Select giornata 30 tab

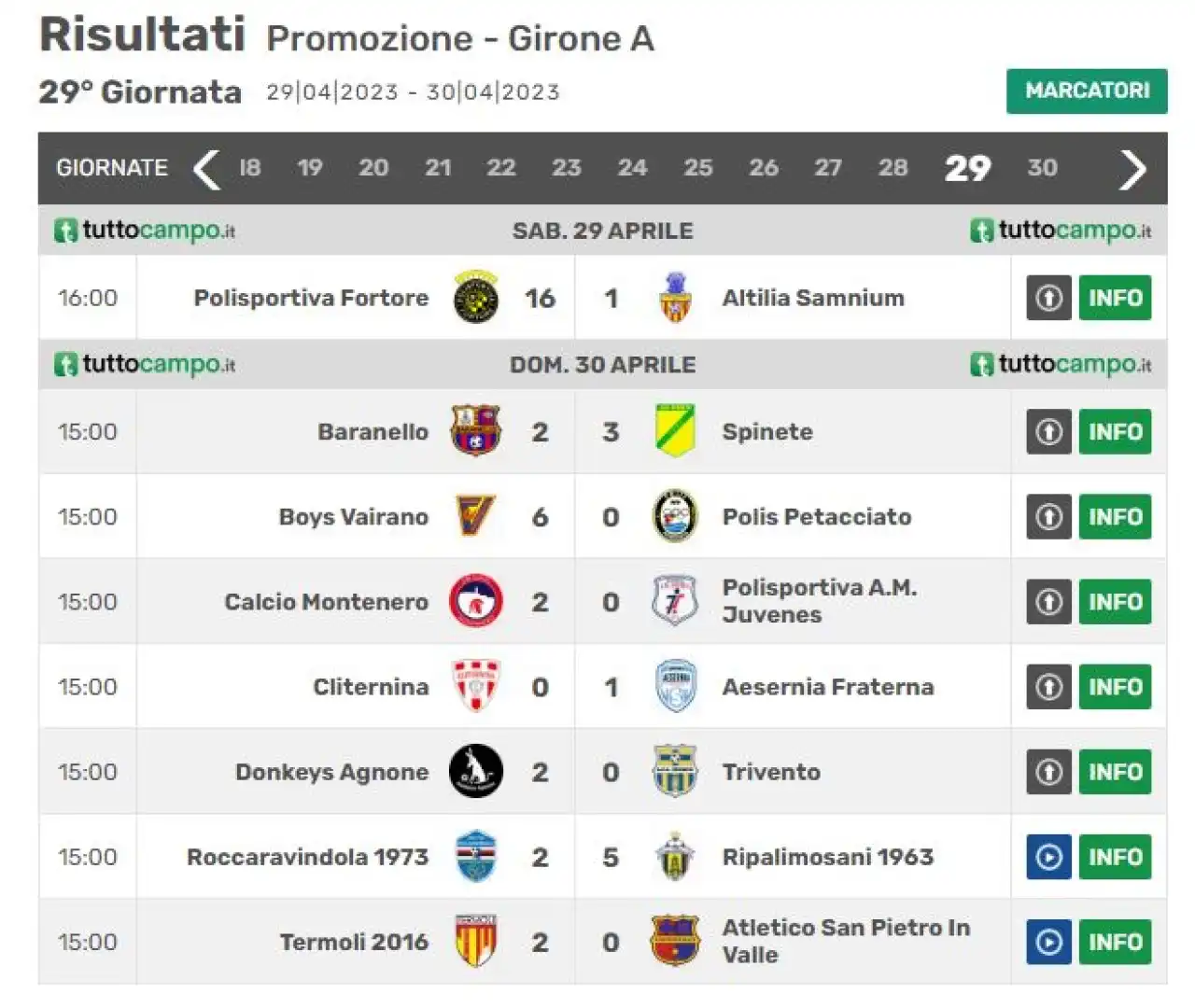point(1042,168)
